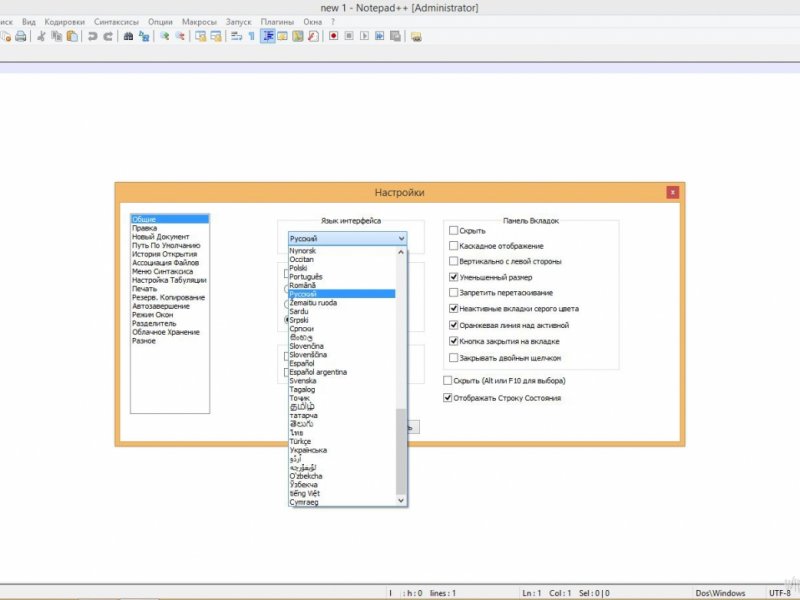Click 'Dos\Windows' in the status bar
The image size is (800, 600).
click(720, 593)
